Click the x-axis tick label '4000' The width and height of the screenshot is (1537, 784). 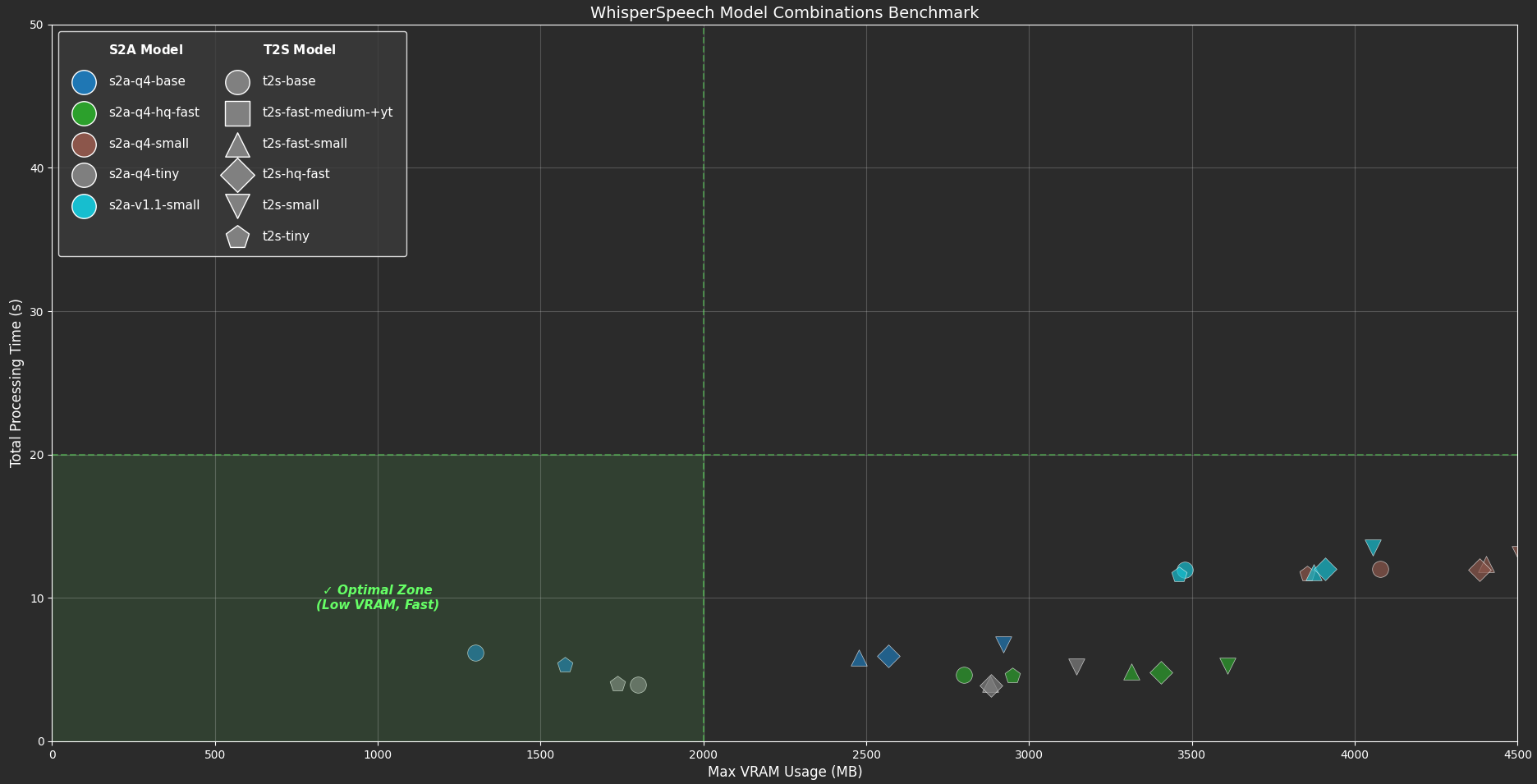1355,754
